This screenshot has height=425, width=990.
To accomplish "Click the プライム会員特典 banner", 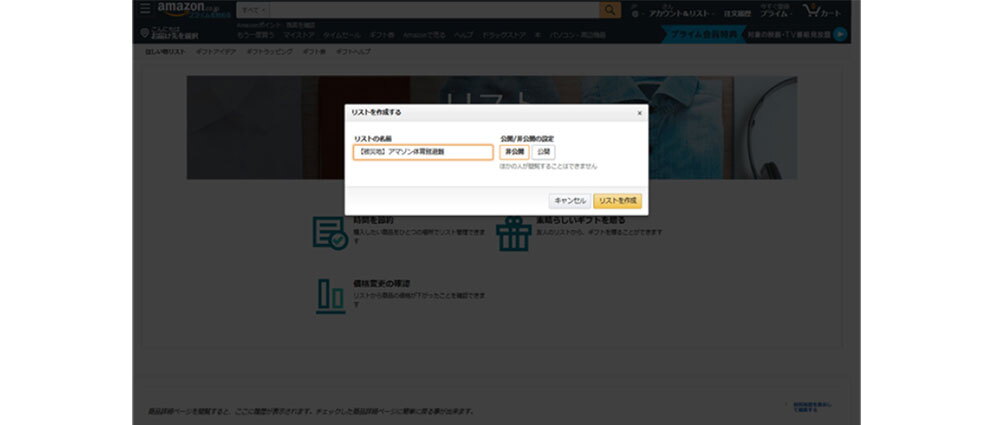I will (703, 35).
